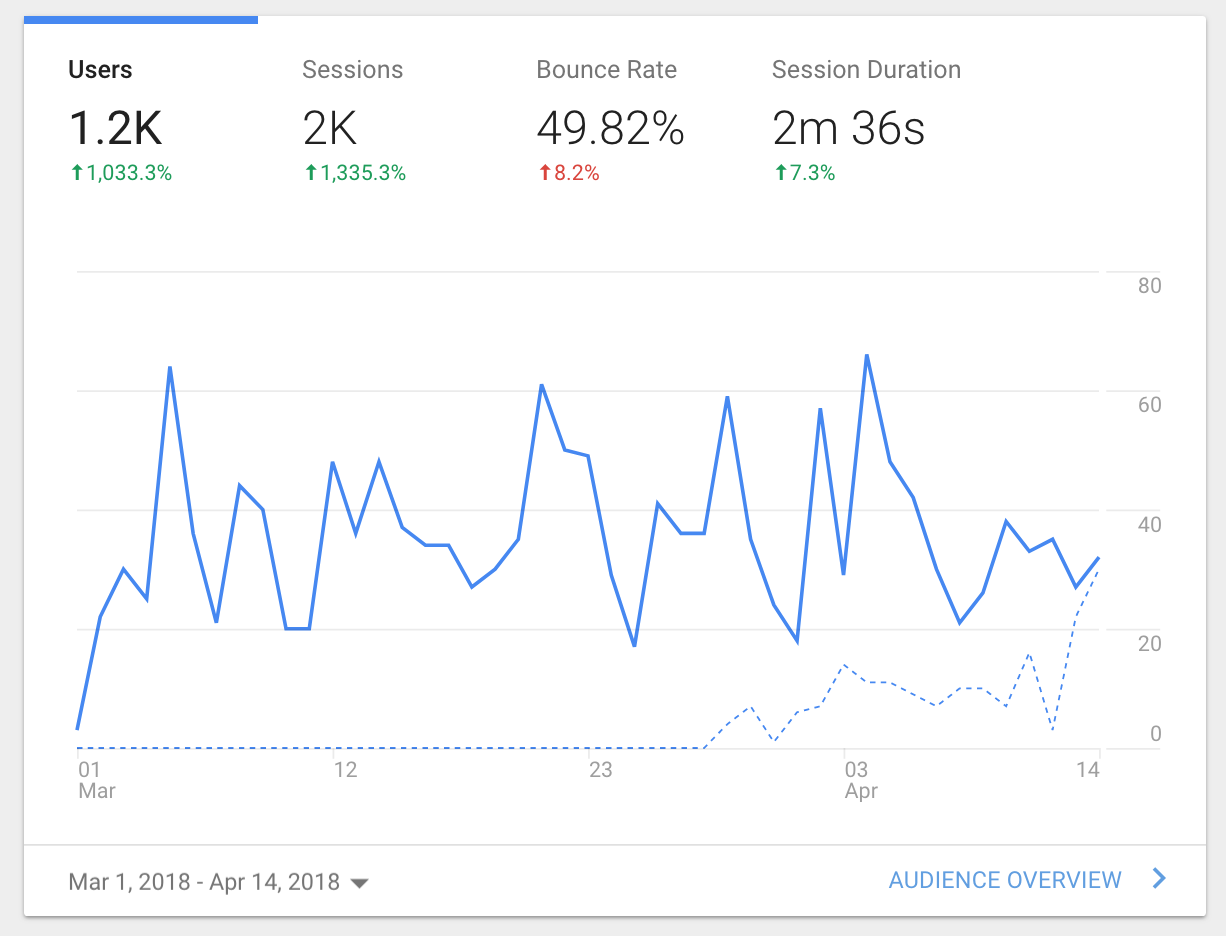Click the 40 y-axis label
Viewport: 1226px width, 936px height.
(1149, 524)
